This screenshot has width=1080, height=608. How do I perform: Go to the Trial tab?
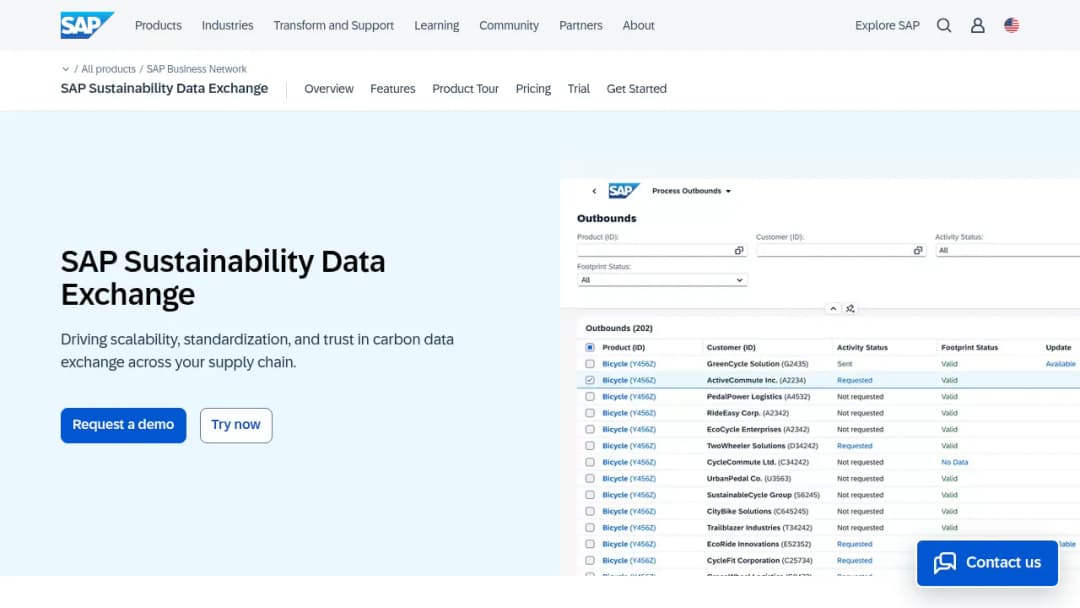pos(579,89)
